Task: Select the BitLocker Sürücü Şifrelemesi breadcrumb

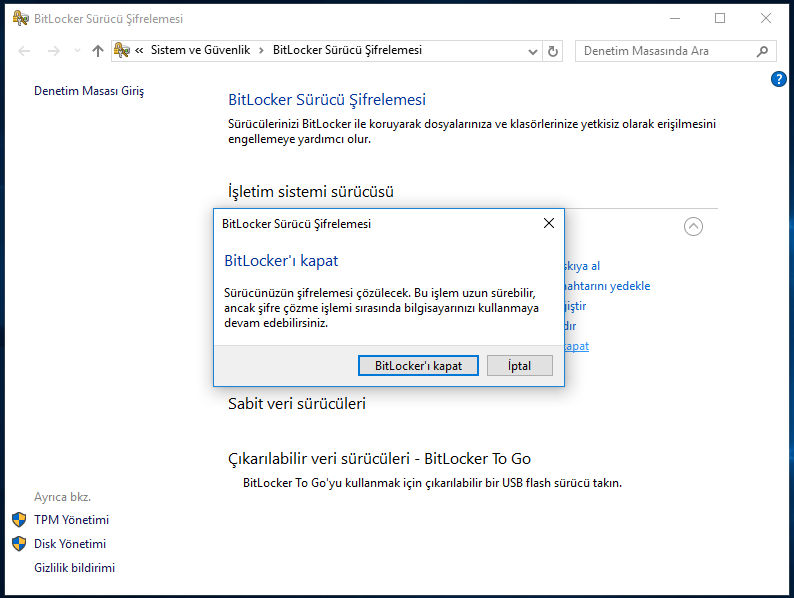Action: [x=347, y=51]
